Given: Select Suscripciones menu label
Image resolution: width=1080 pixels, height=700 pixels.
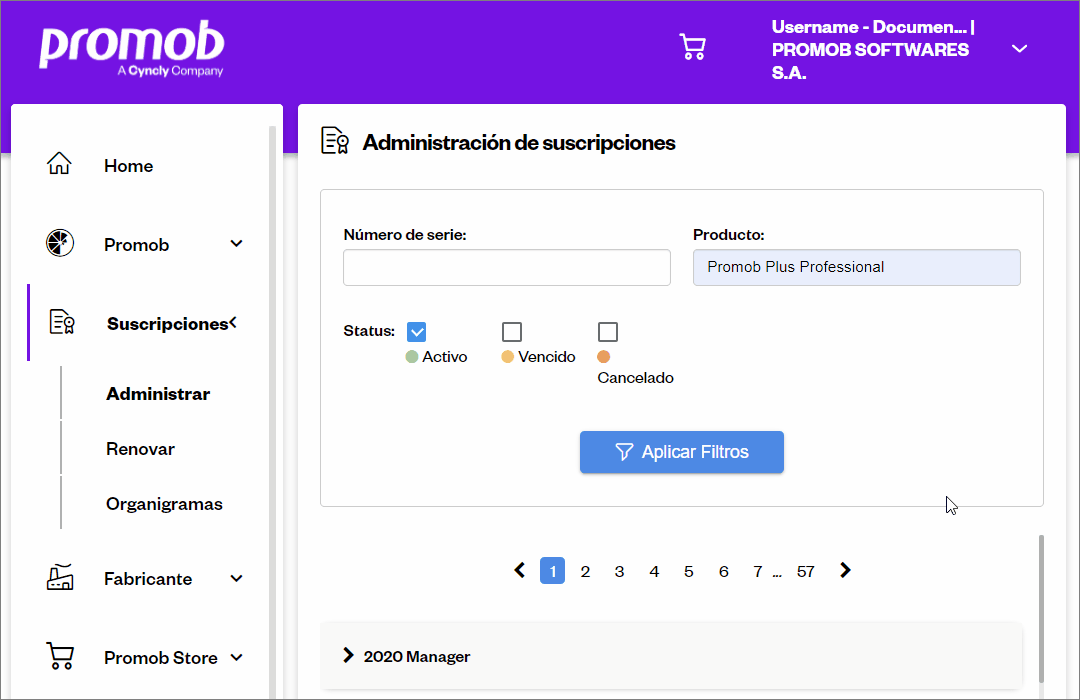Looking at the screenshot, I should [167, 324].
